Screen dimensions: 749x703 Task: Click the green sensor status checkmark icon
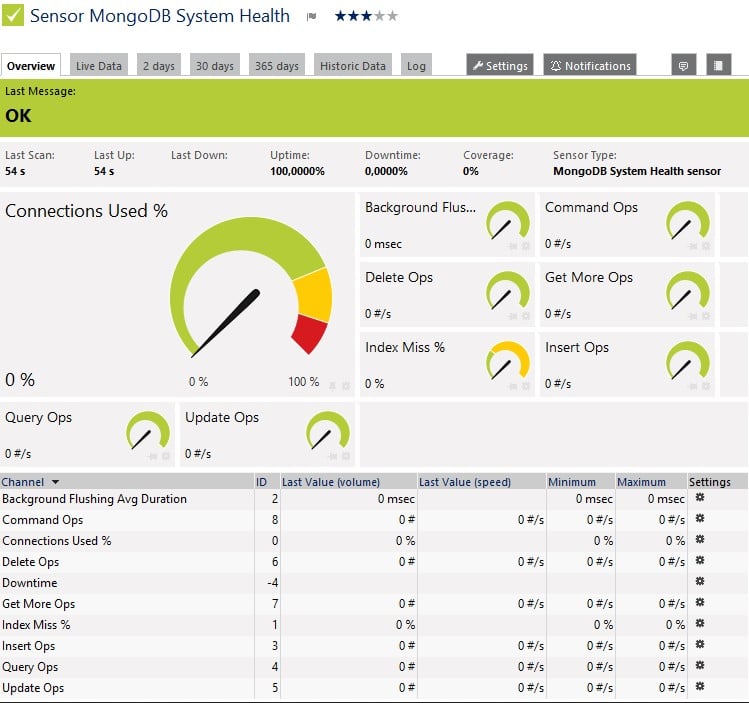14,16
